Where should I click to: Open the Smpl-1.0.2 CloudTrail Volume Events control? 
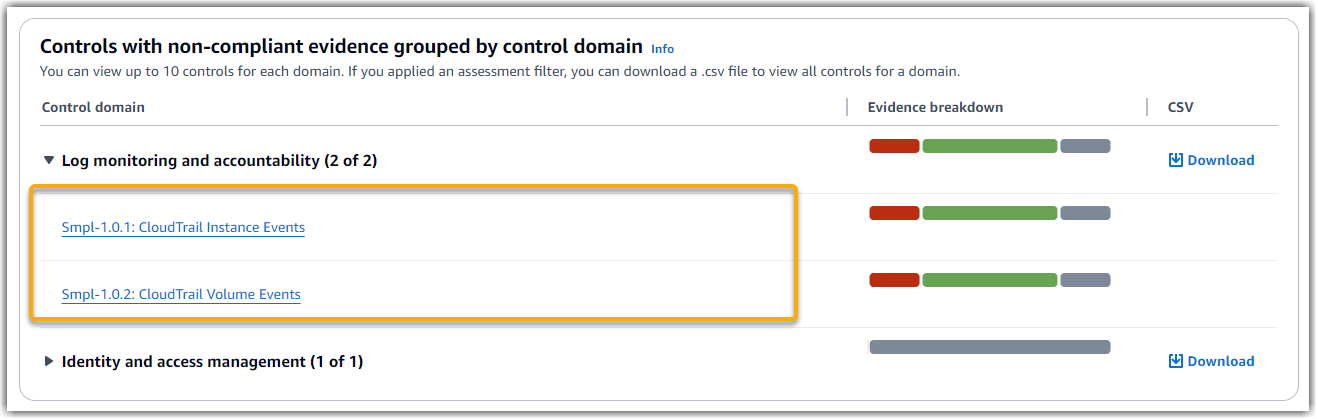tap(181, 294)
